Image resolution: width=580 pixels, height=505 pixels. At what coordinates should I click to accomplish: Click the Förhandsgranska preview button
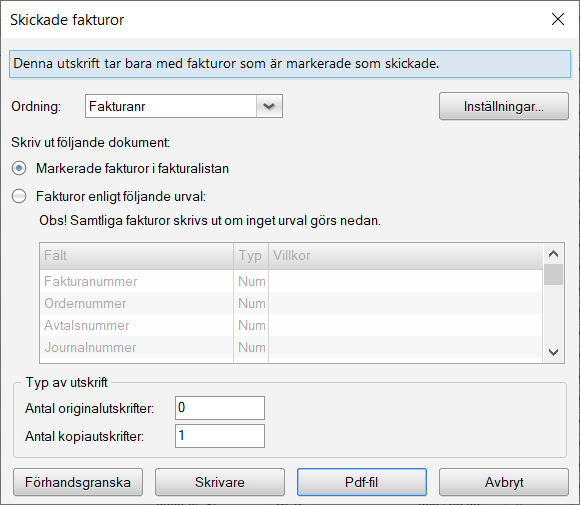pyautogui.click(x=78, y=482)
